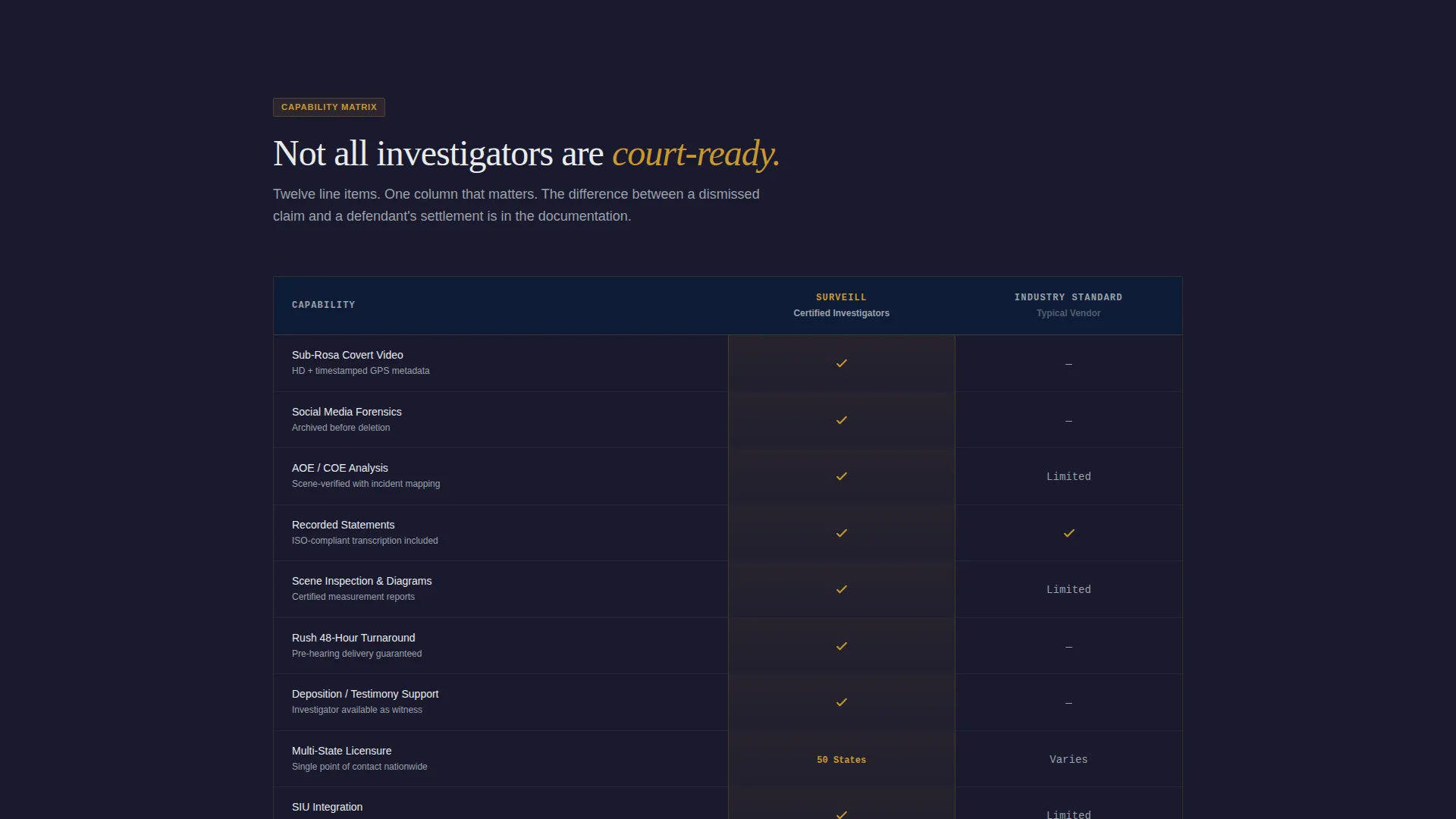Select the 'Social Media Forensics' row title

coord(347,412)
